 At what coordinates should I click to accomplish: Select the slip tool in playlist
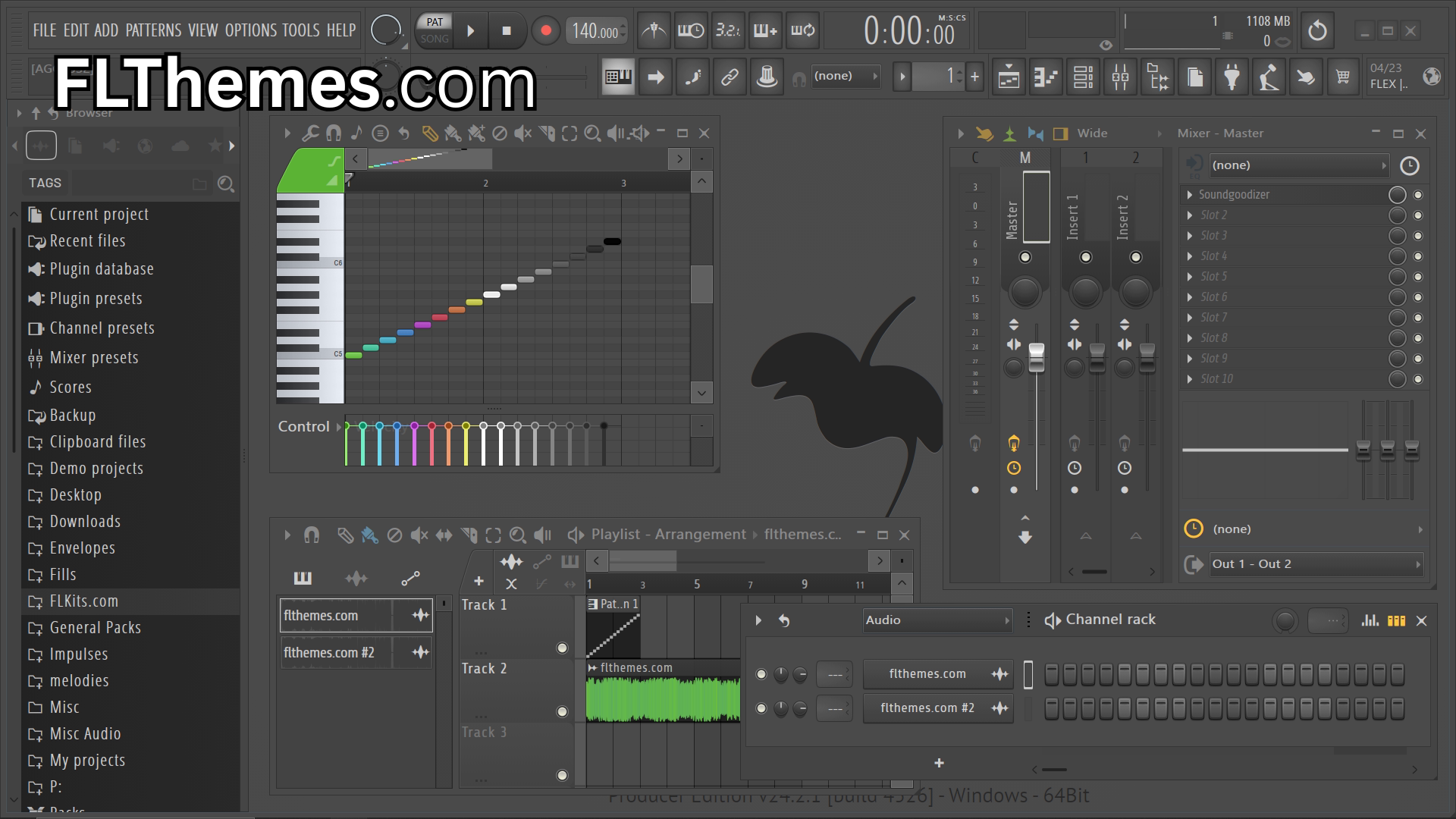pyautogui.click(x=444, y=535)
